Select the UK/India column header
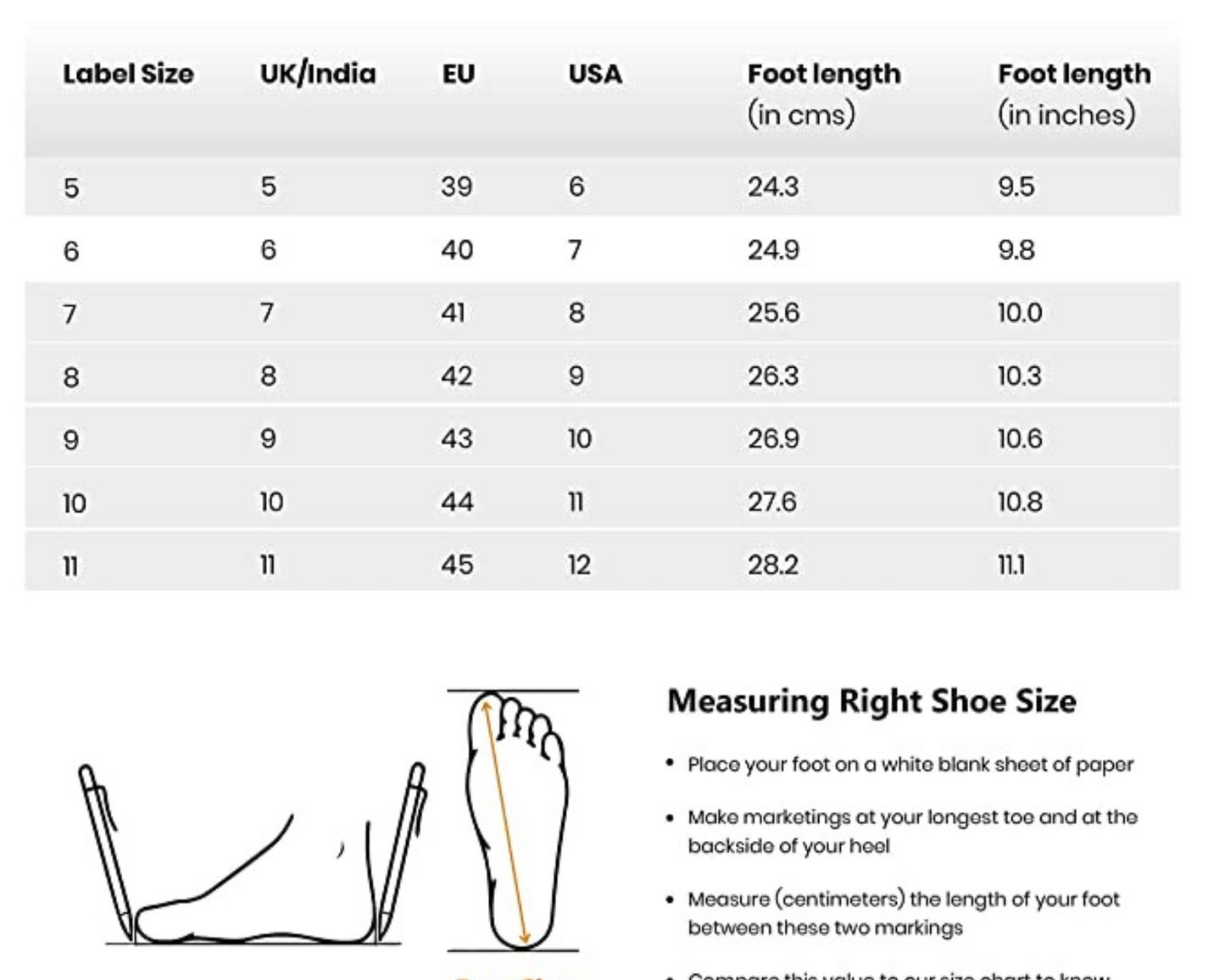1225x980 pixels. coord(318,74)
